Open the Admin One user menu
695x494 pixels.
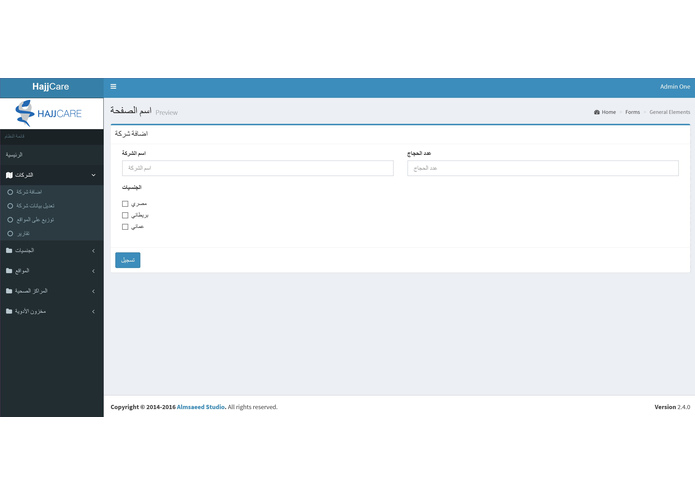pyautogui.click(x=675, y=86)
